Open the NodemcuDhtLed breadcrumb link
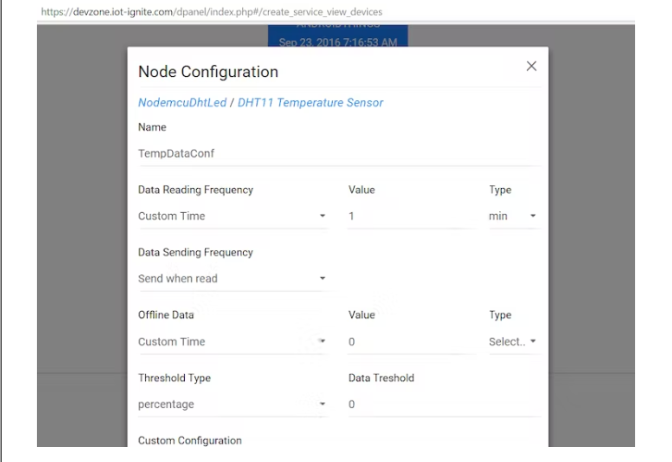The image size is (672, 462). [x=182, y=102]
